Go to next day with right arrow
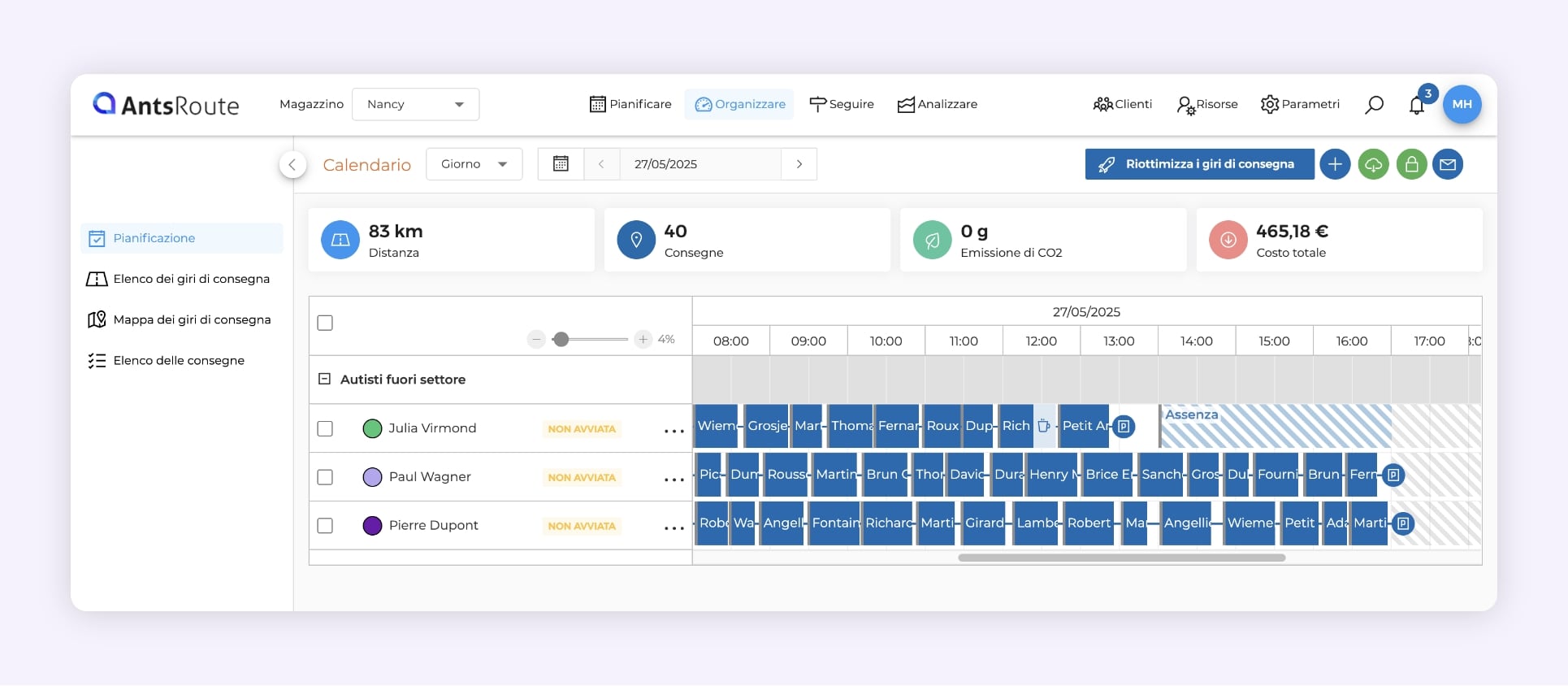Viewport: 1568px width, 686px height. coord(799,164)
